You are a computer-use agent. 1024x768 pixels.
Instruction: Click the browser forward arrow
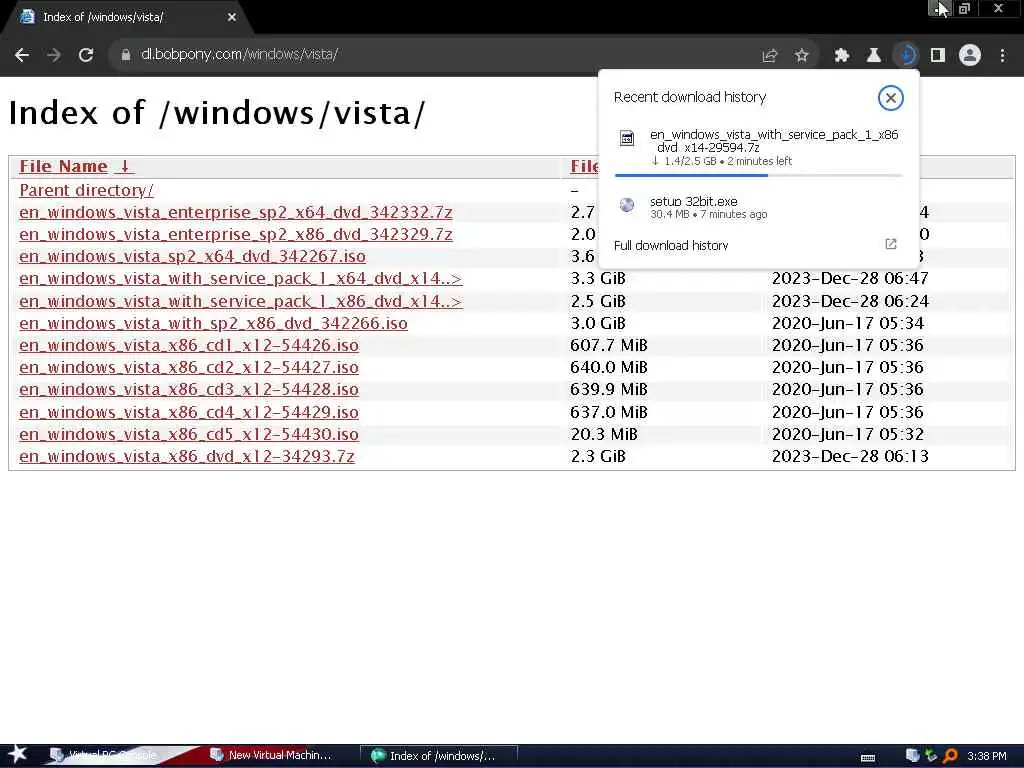(x=54, y=56)
